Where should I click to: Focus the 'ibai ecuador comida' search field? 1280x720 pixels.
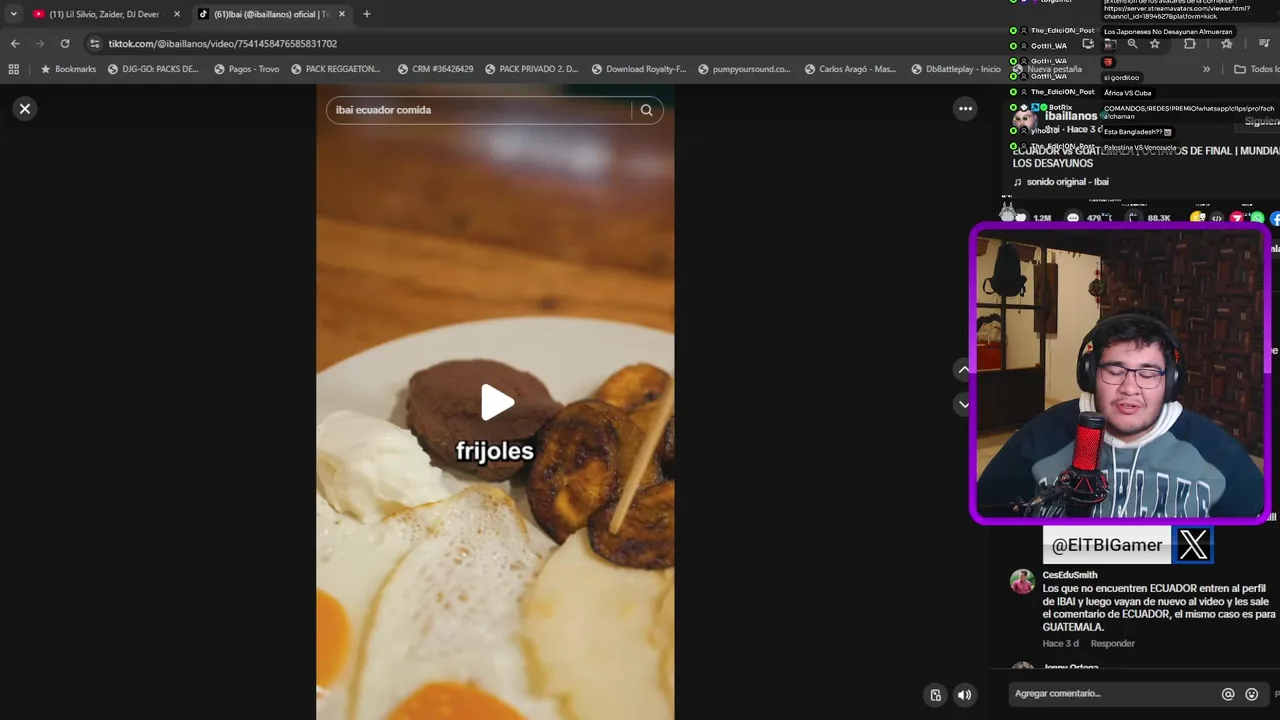point(480,110)
